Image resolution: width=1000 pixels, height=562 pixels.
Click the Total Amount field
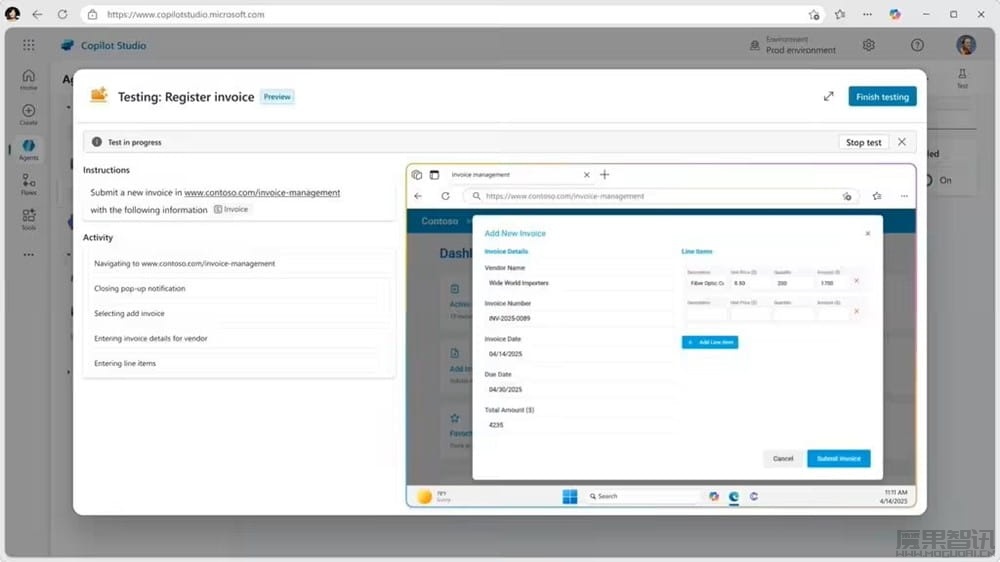coord(578,425)
